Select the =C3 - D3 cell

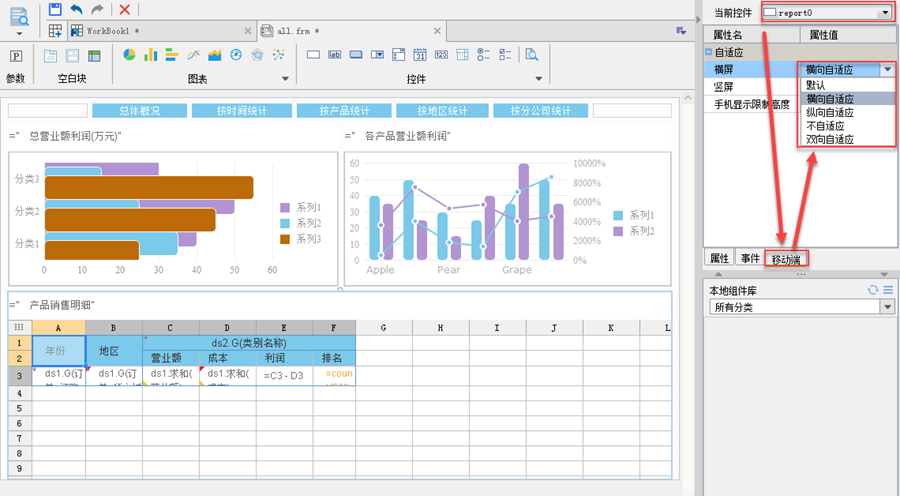tap(285, 375)
